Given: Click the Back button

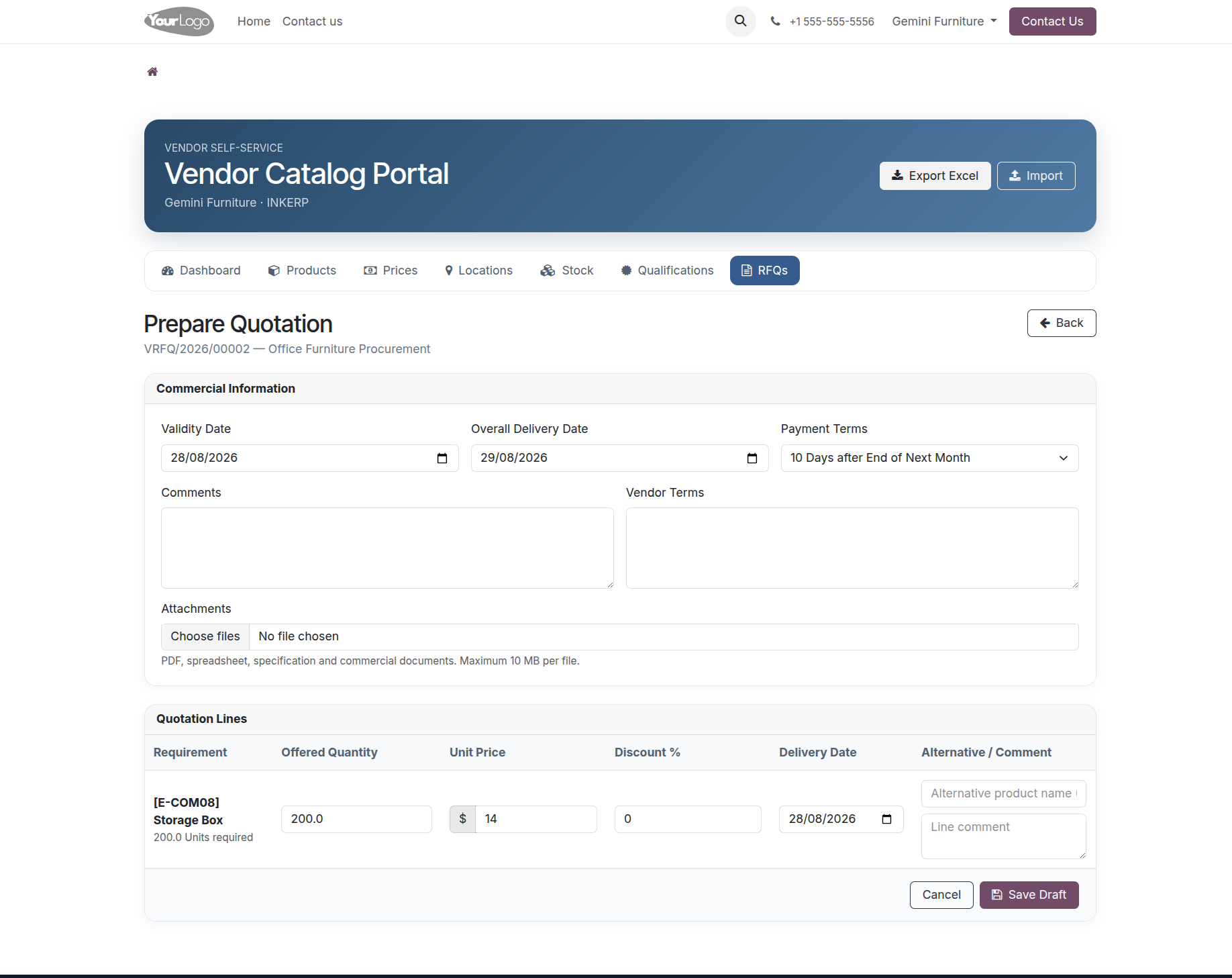Looking at the screenshot, I should (x=1061, y=323).
